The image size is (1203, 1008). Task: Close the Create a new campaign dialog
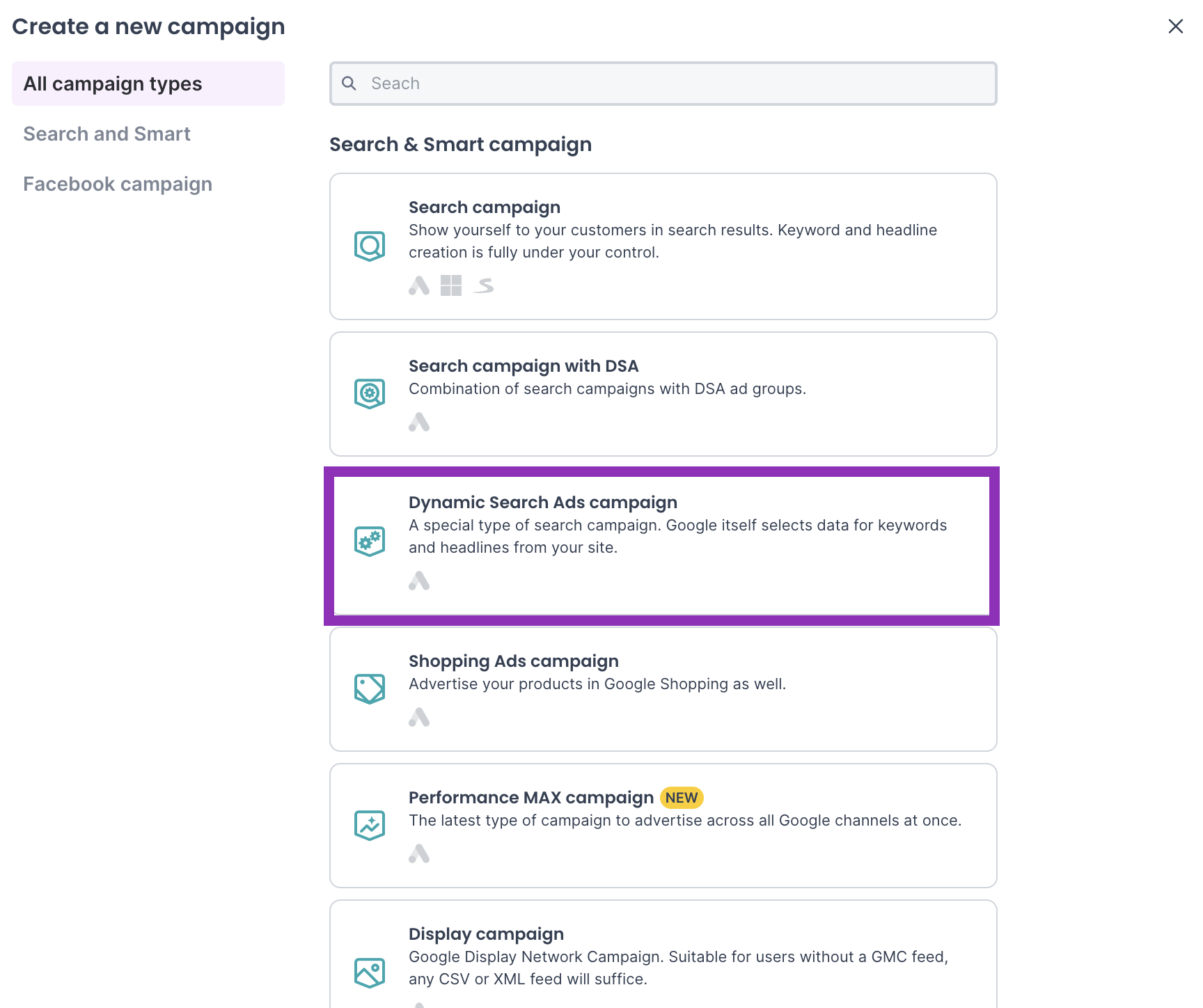click(1176, 26)
